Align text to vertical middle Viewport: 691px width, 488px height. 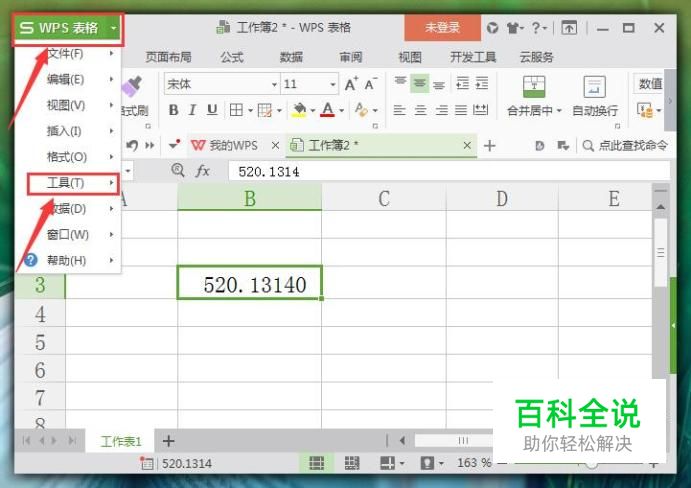420,83
